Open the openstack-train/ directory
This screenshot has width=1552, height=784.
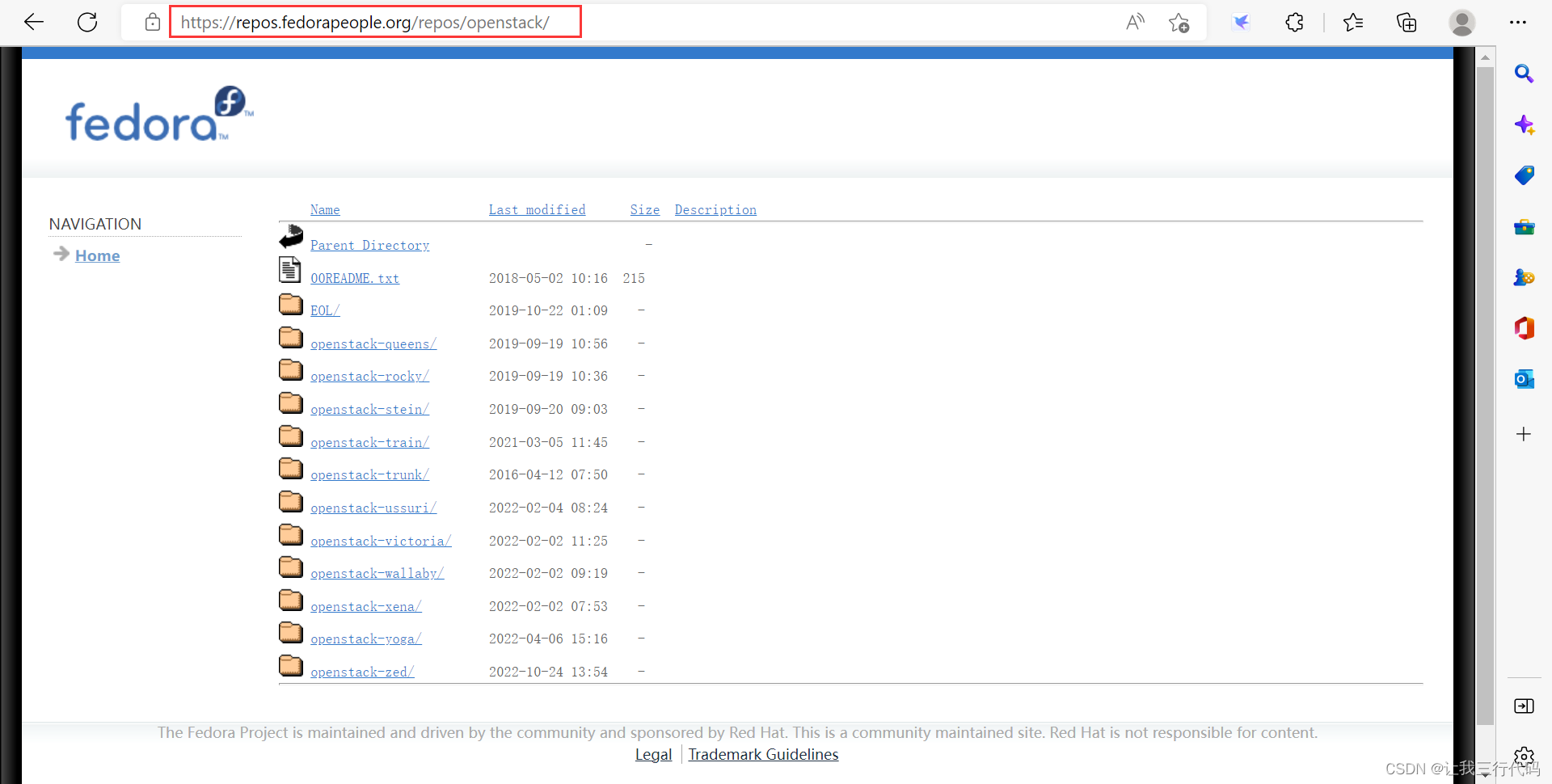click(x=369, y=443)
